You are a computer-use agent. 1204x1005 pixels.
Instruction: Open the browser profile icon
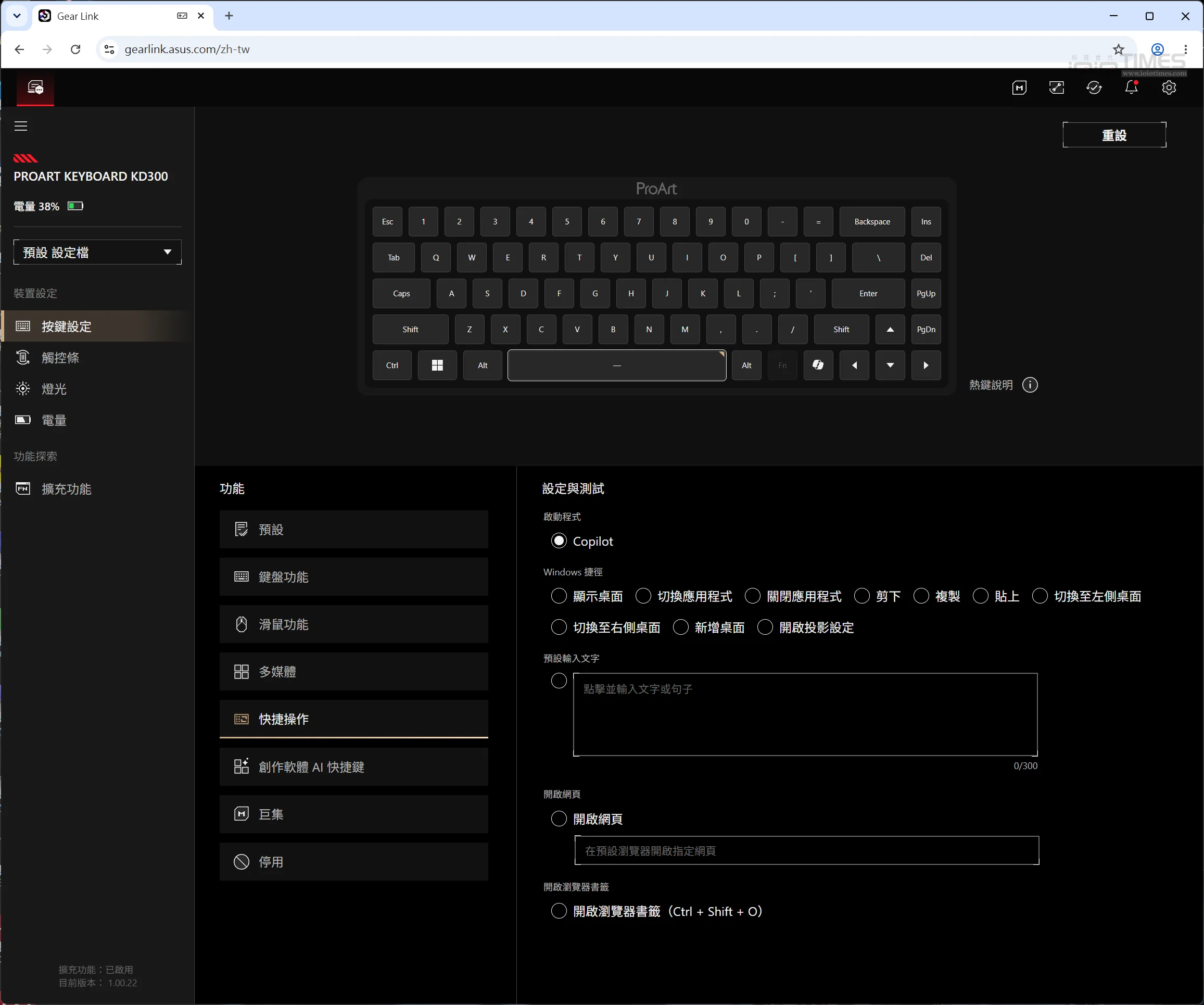click(1158, 49)
